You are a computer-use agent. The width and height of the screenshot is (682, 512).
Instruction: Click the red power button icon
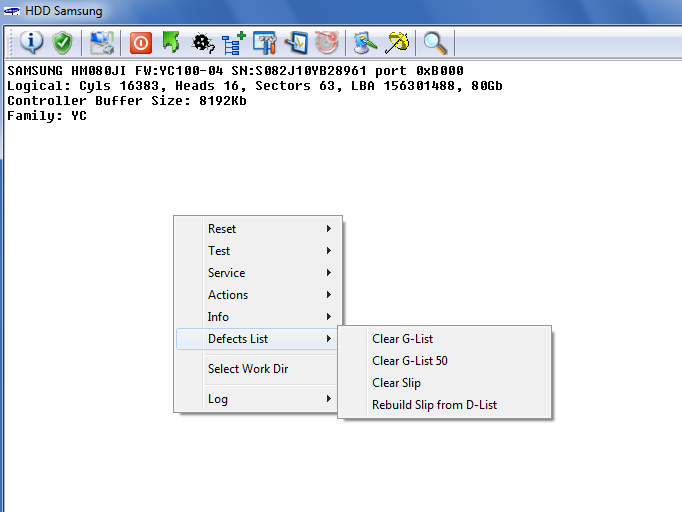coord(140,43)
